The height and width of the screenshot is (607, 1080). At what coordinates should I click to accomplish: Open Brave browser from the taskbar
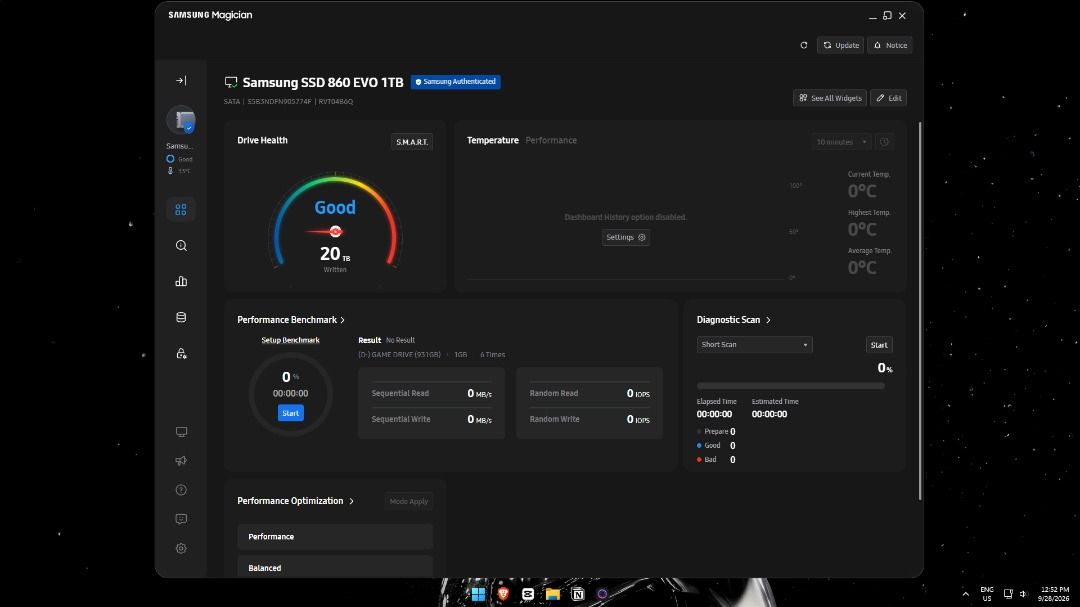[503, 594]
